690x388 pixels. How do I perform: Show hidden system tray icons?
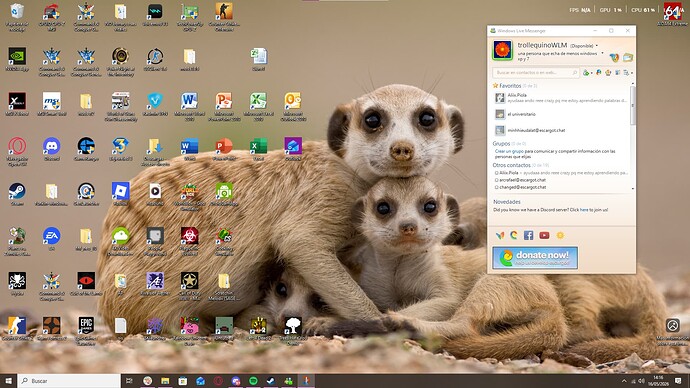click(x=624, y=381)
